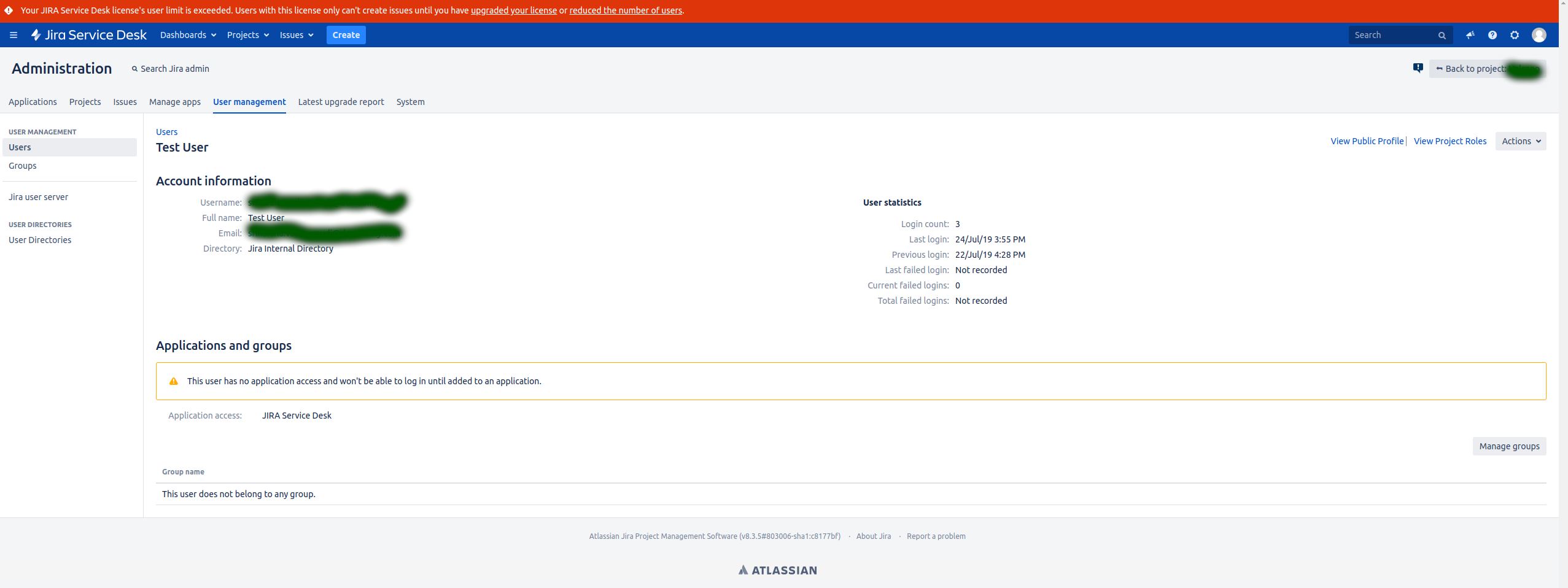Switch to the Projects admin tab

pos(85,102)
